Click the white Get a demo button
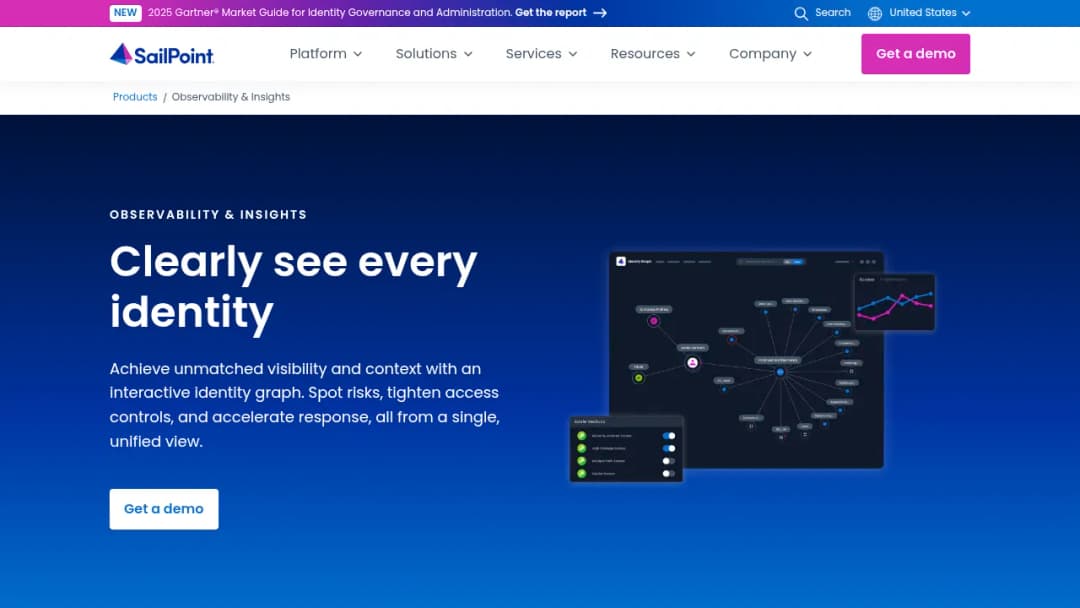 [x=164, y=509]
